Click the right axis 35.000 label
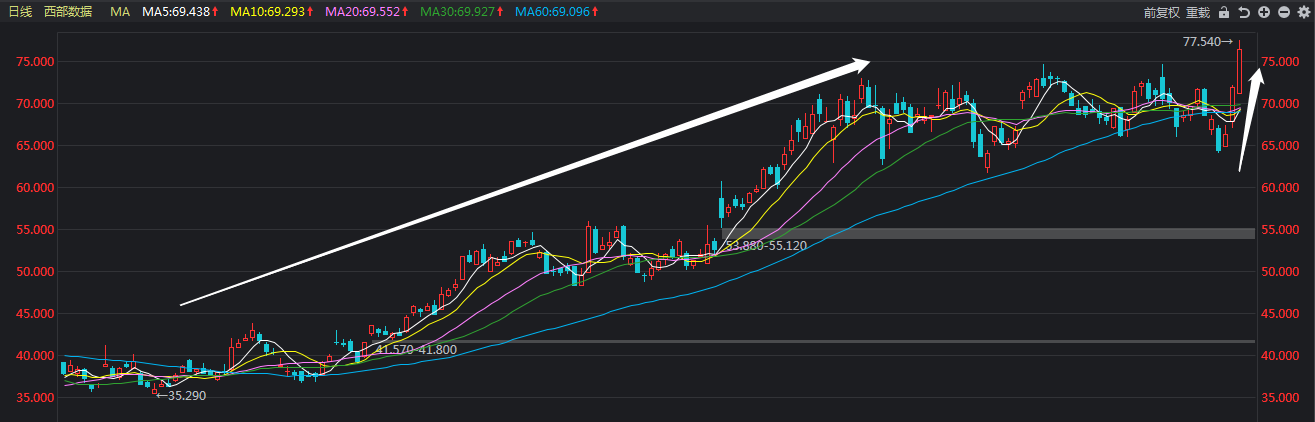 tap(1280, 398)
